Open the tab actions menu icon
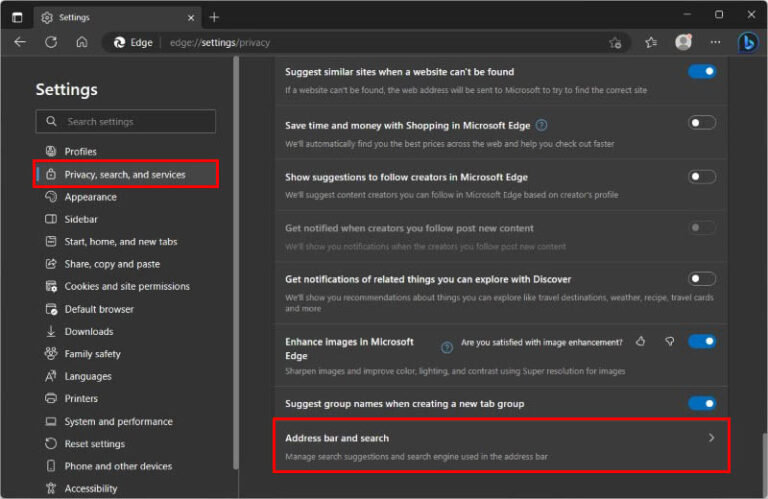The width and height of the screenshot is (768, 499). (x=17, y=17)
